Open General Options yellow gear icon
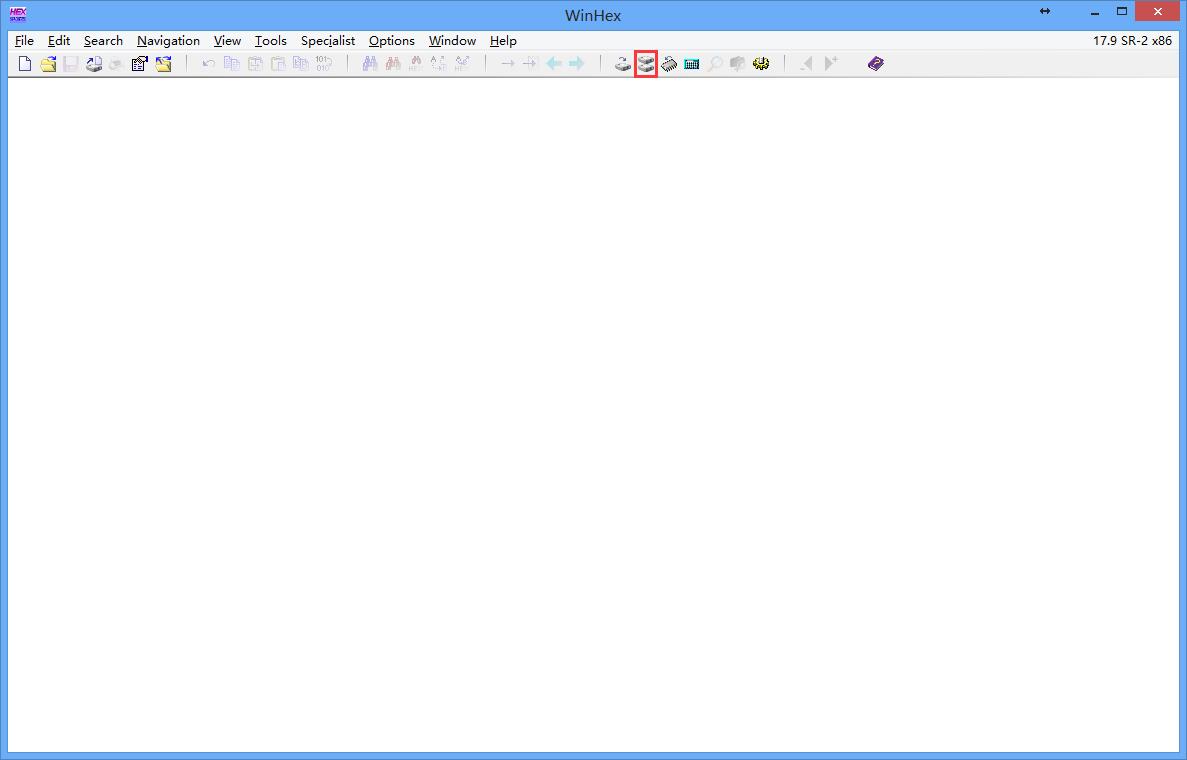The height and width of the screenshot is (760, 1187). click(x=761, y=64)
